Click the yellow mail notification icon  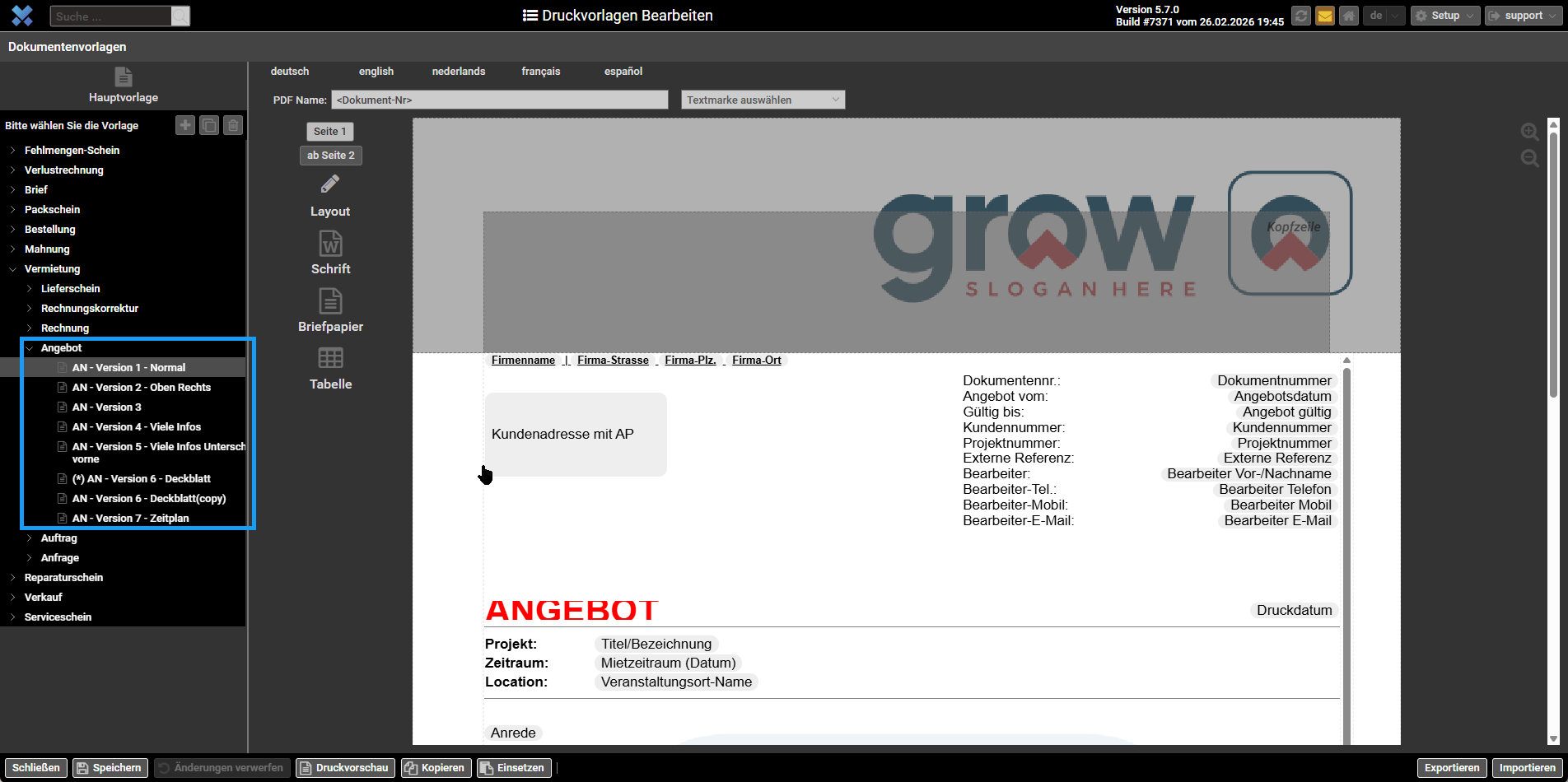(1324, 16)
